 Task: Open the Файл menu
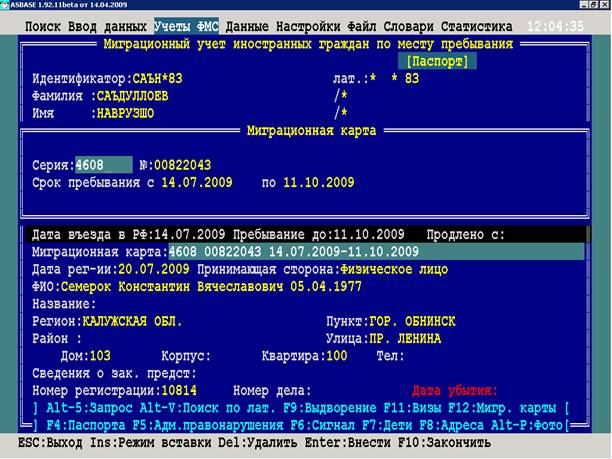click(x=375, y=23)
